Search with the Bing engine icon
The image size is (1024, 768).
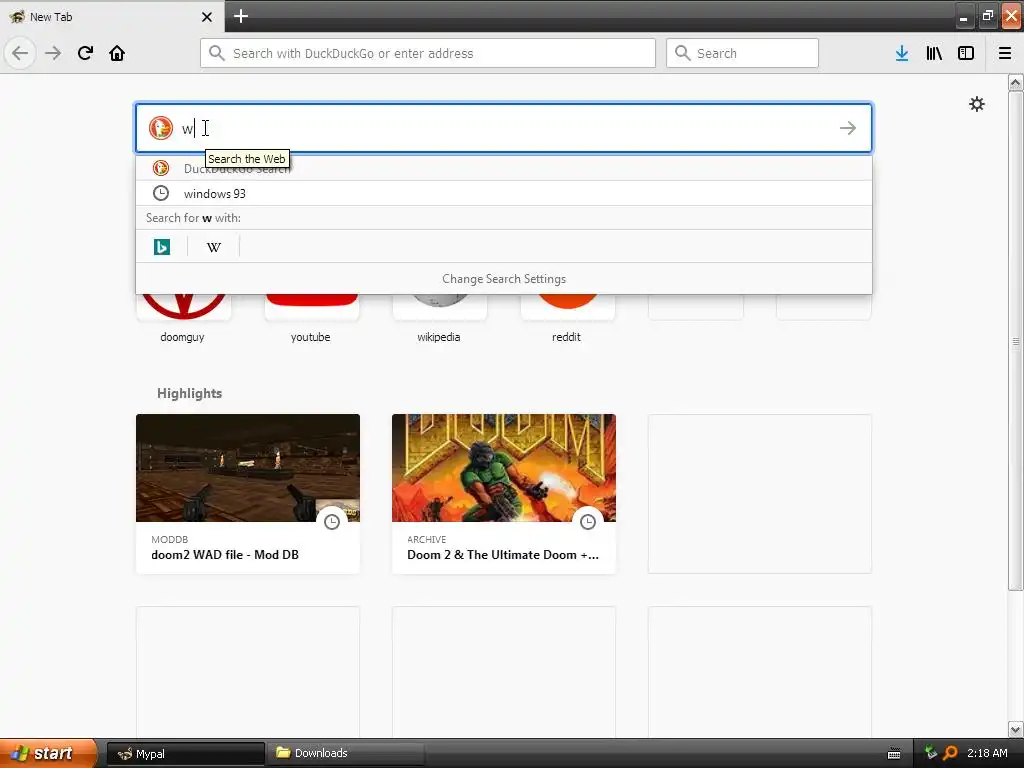pyautogui.click(x=162, y=247)
